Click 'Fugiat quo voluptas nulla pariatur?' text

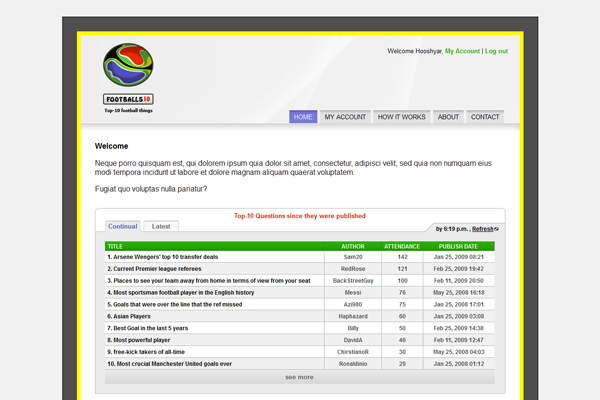(x=151, y=189)
